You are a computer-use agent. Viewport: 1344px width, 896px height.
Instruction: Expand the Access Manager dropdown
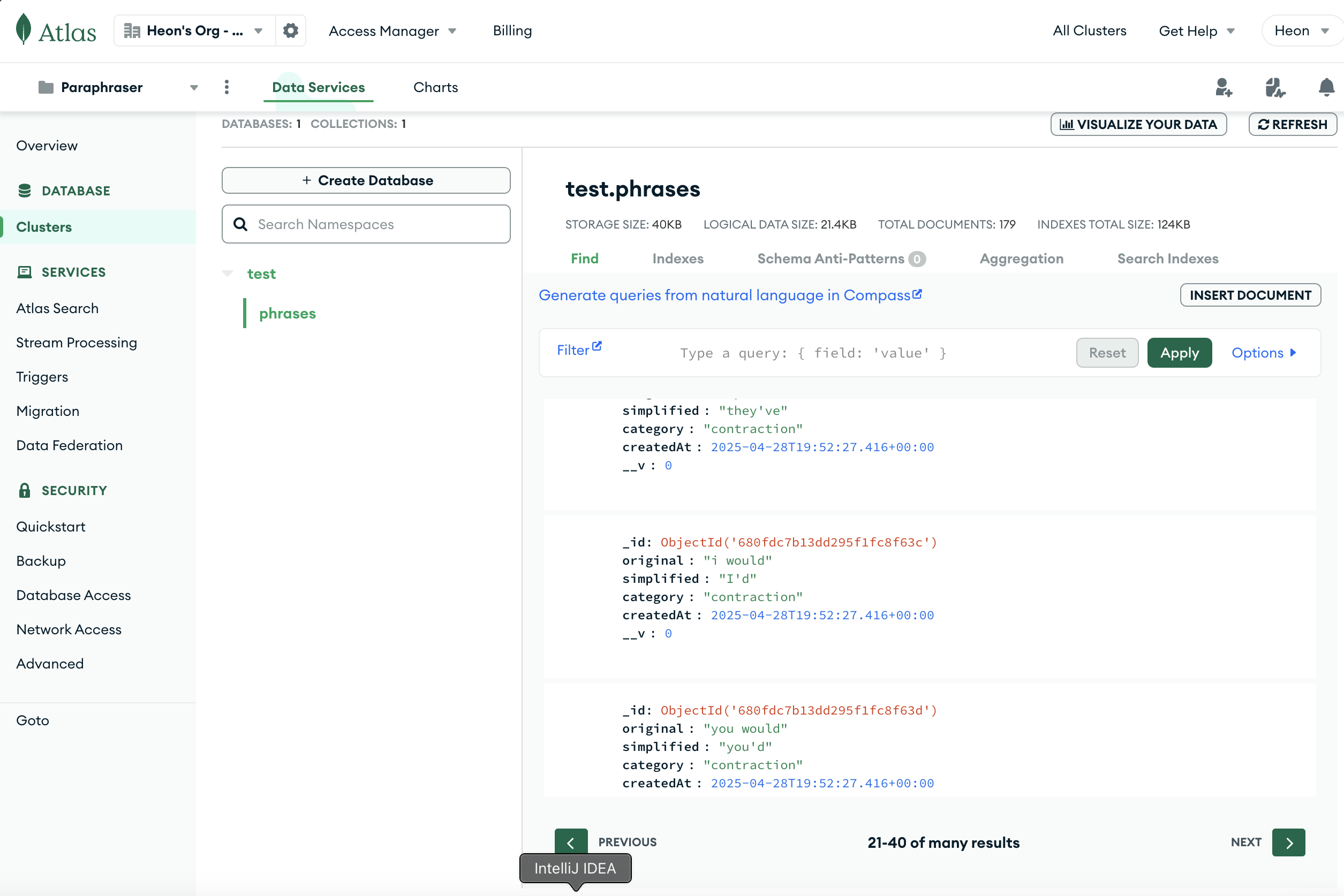392,31
